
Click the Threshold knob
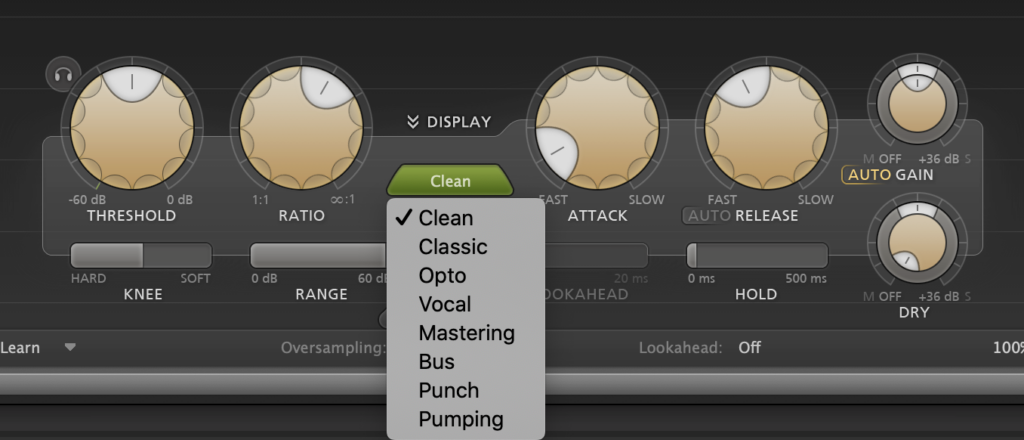tap(130, 126)
